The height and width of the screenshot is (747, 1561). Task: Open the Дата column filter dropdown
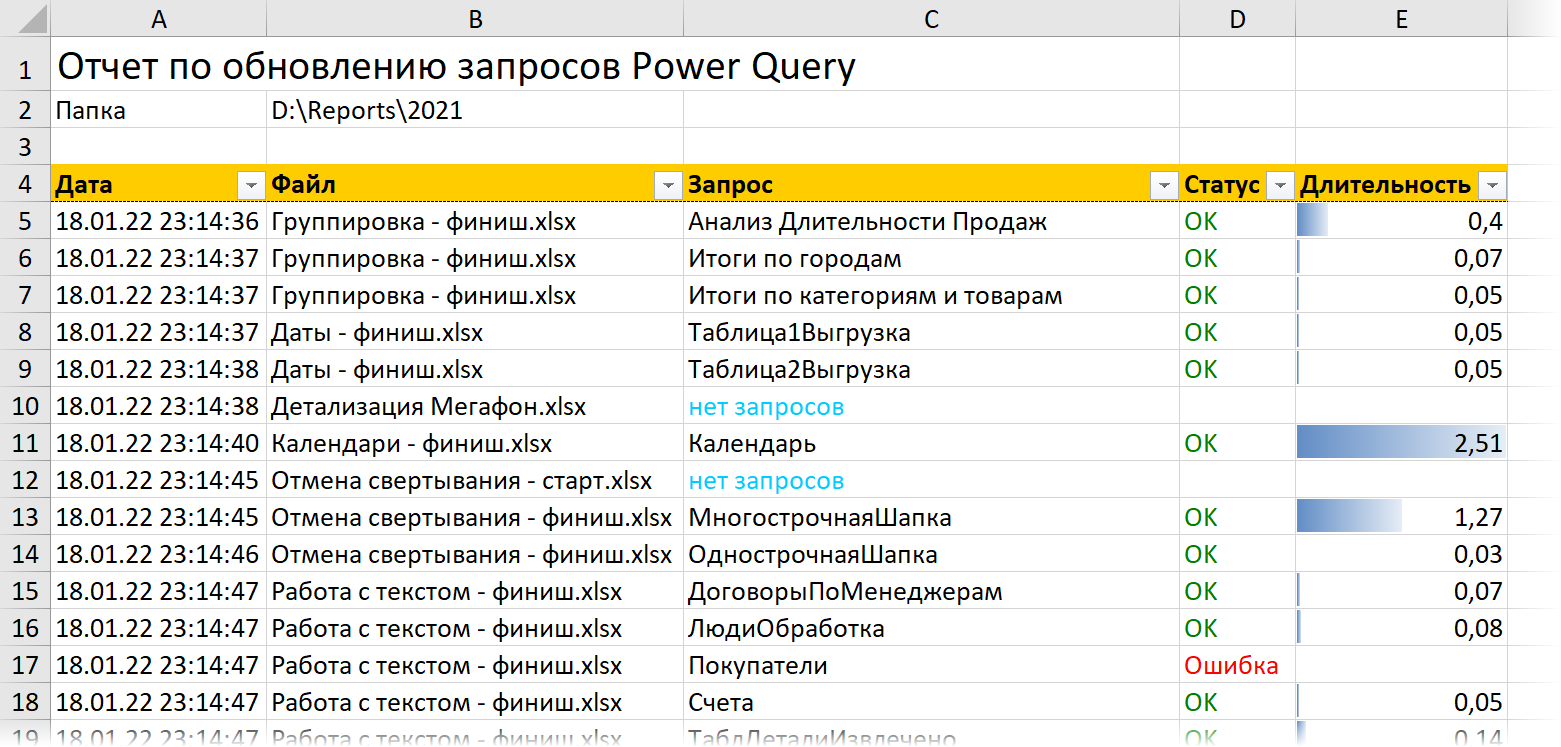250,186
